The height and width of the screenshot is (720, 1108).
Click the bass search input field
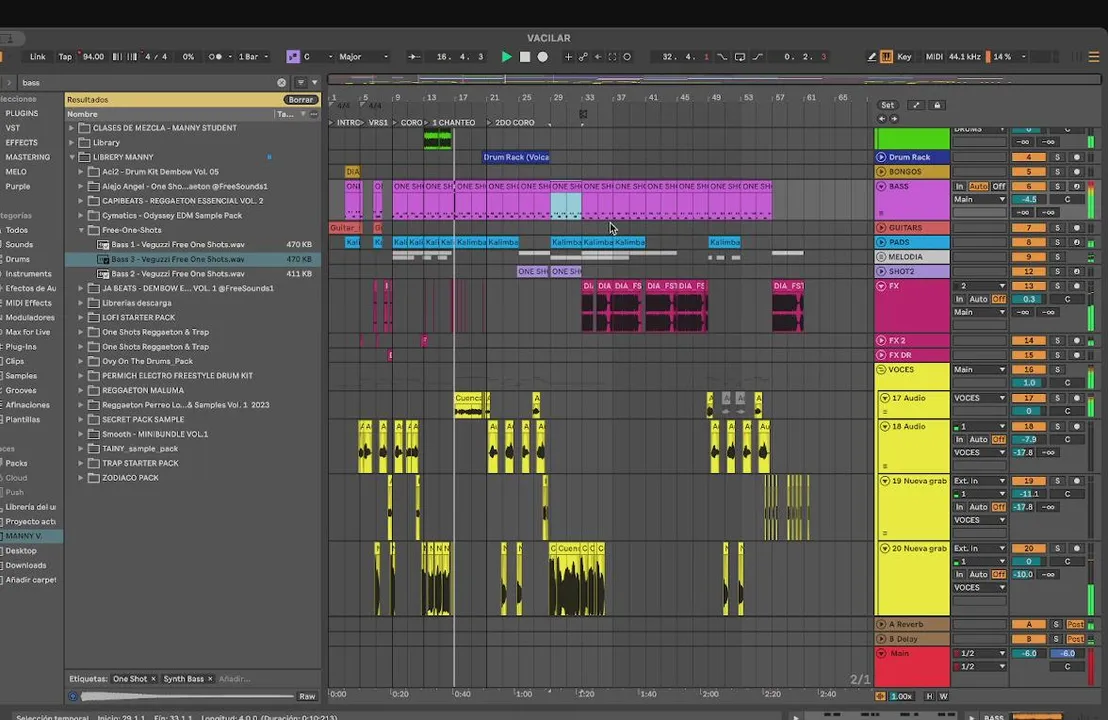click(x=146, y=83)
